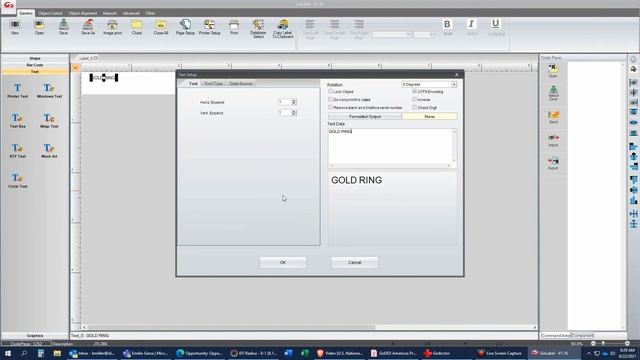
Task: Click the Import icon in the right panel
Action: [553, 140]
